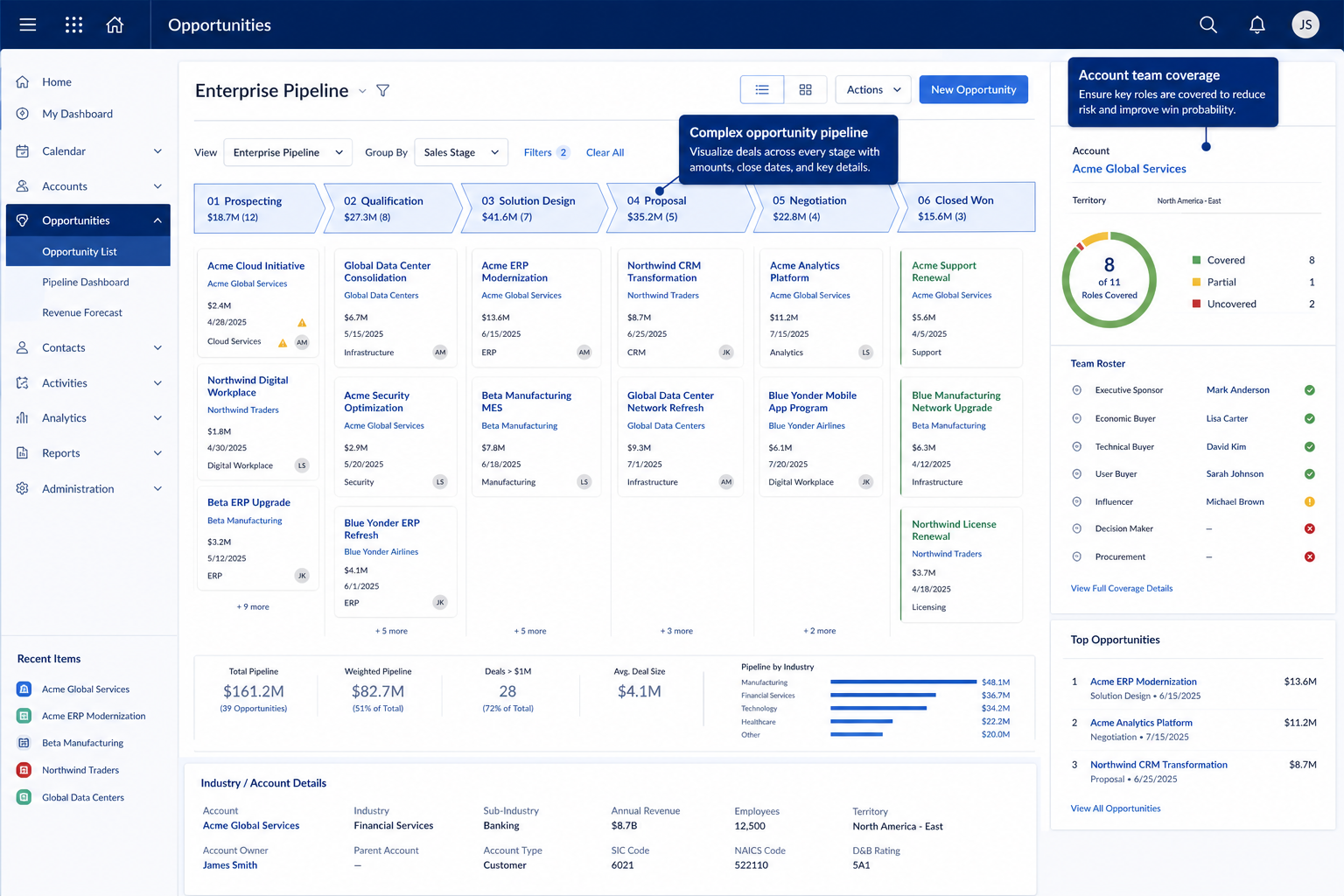Open View Full Coverage Details

[1121, 588]
